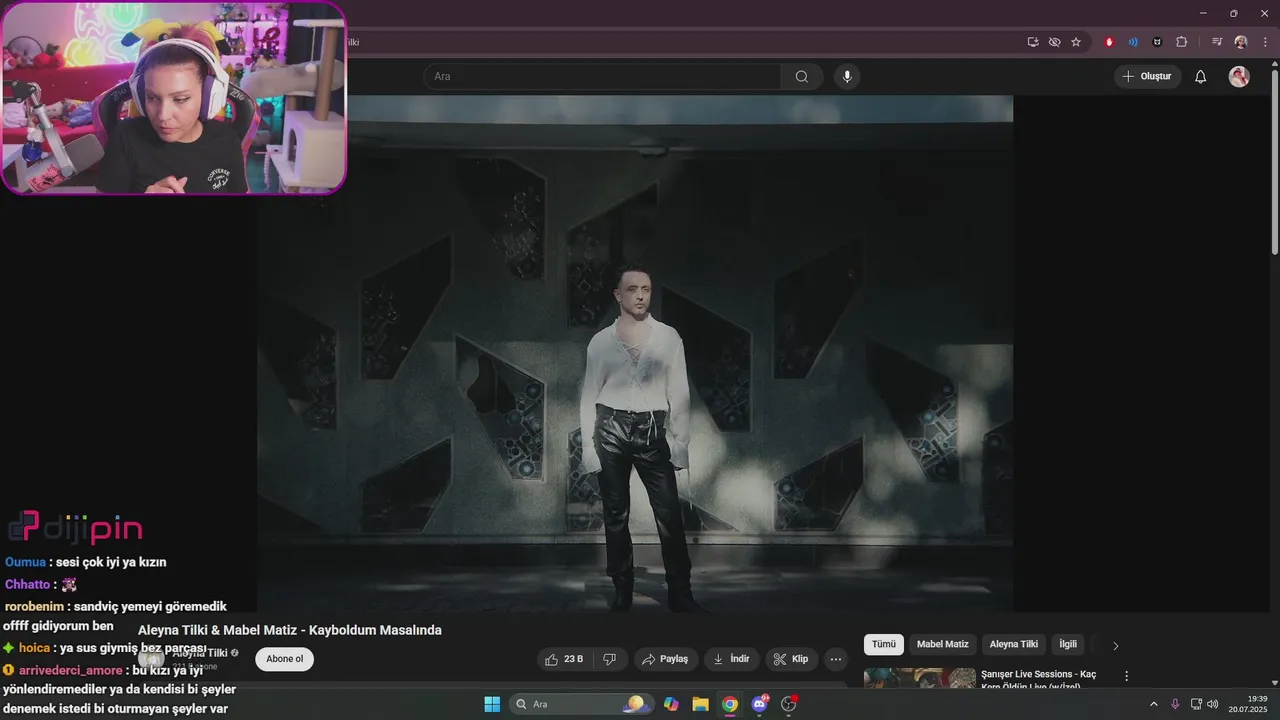1280x720 pixels.
Task: Select the Mabel Matiz filter chip
Action: 943,645
